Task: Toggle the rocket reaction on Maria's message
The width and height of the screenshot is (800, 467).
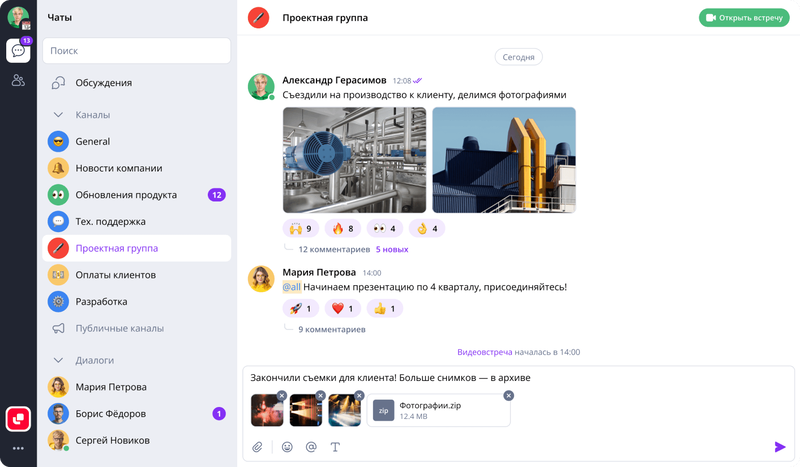Action: 301,309
